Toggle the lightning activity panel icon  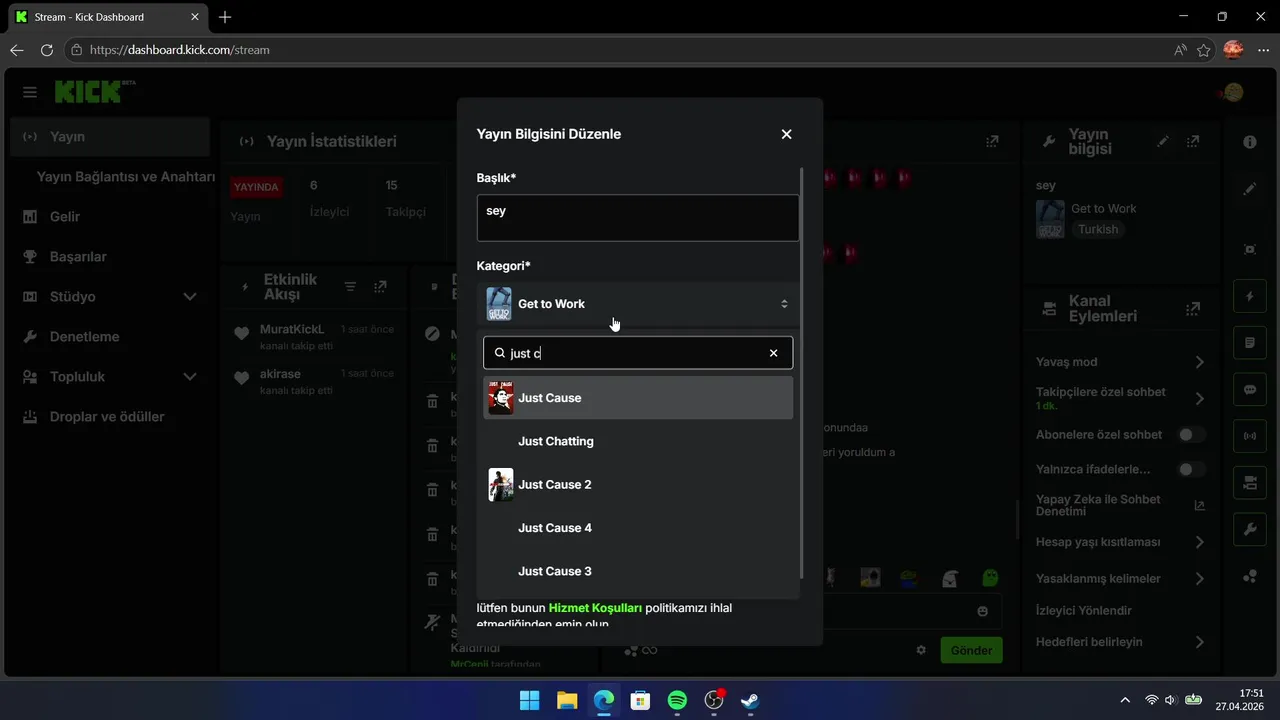[1250, 296]
